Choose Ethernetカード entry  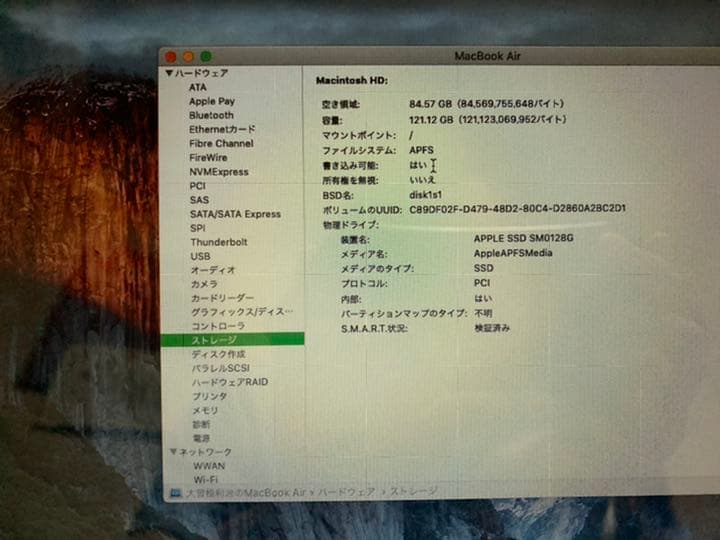pos(222,129)
